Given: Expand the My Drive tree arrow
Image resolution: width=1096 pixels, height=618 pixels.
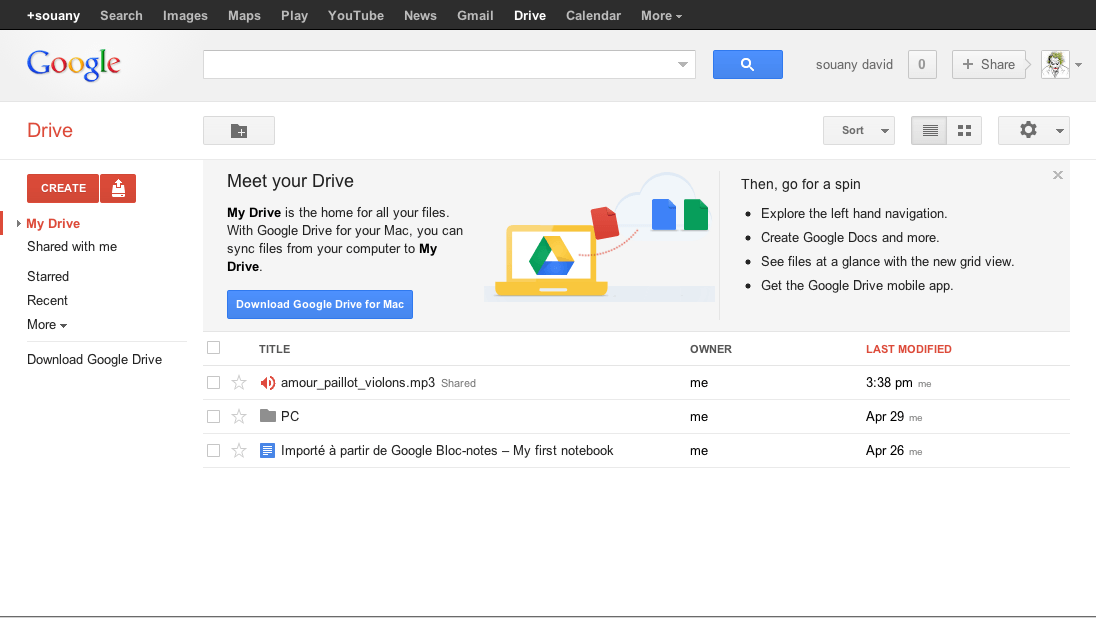Looking at the screenshot, I should point(18,224).
